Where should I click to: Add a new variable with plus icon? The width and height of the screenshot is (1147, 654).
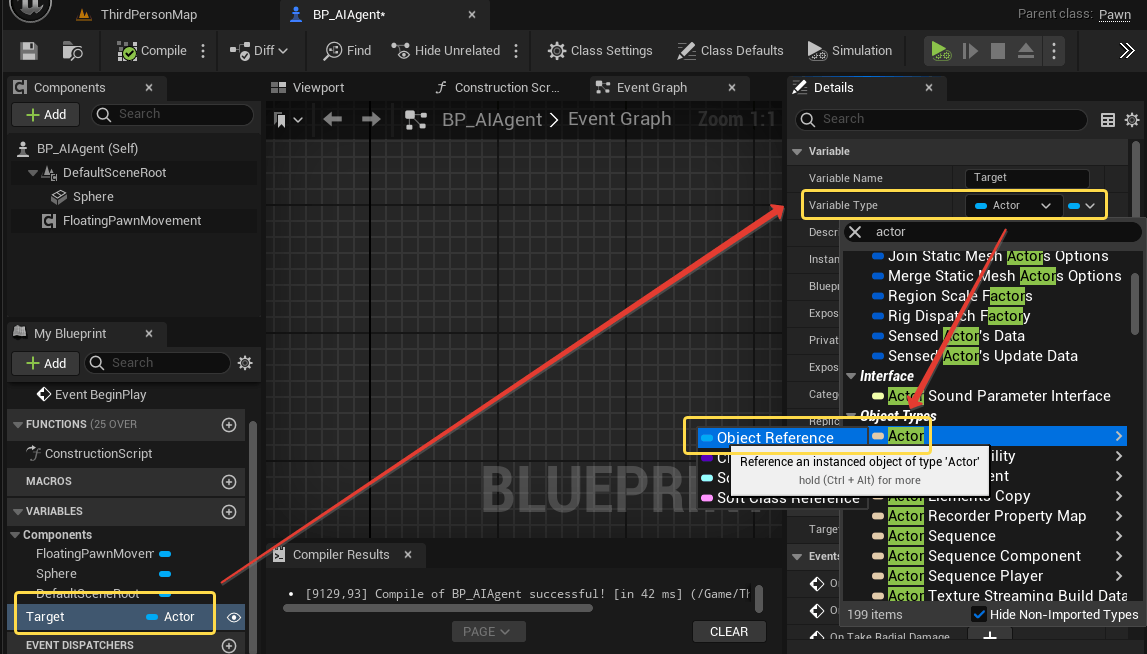pyautogui.click(x=229, y=512)
